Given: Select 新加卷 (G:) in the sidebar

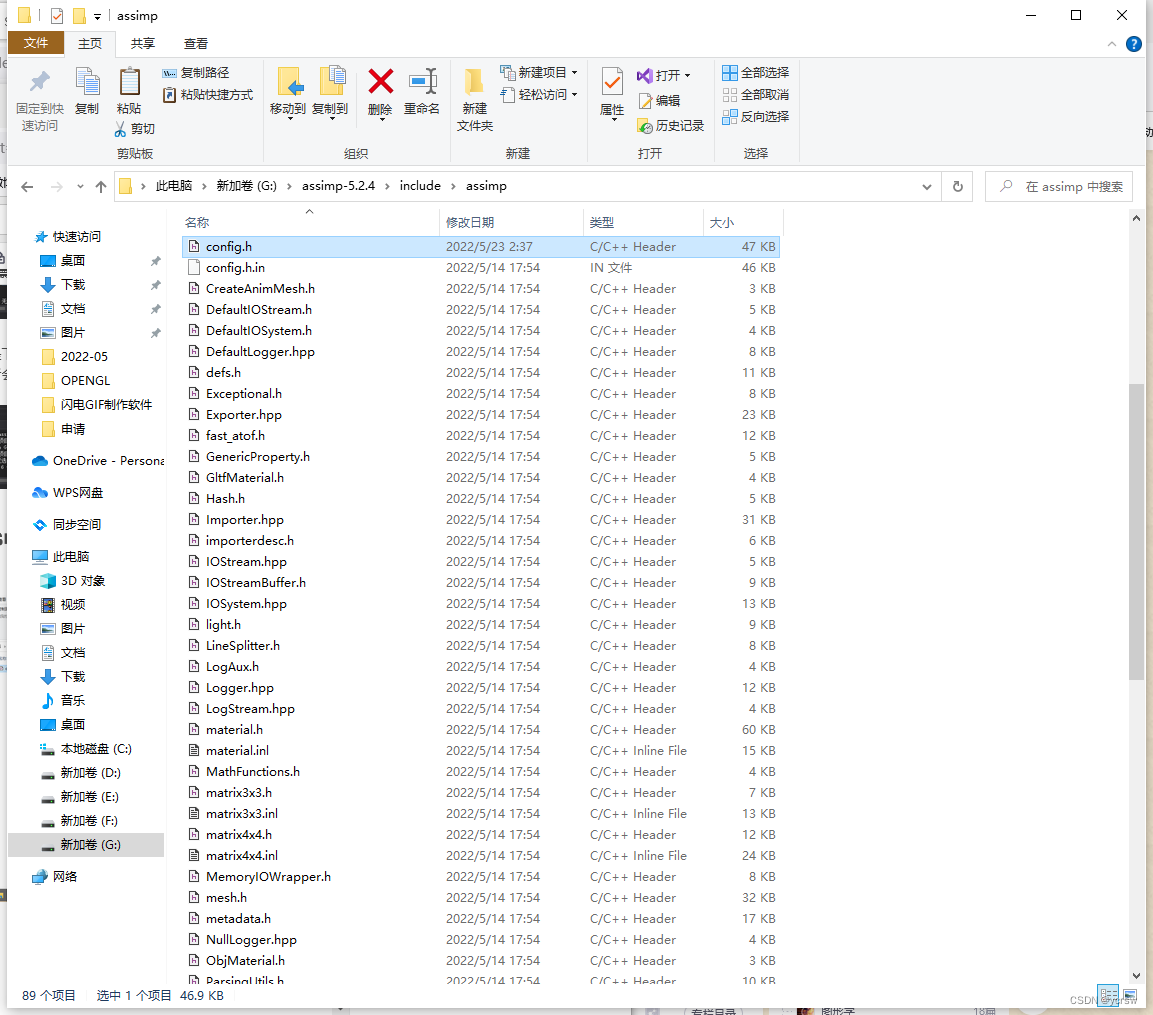Looking at the screenshot, I should click(x=85, y=845).
